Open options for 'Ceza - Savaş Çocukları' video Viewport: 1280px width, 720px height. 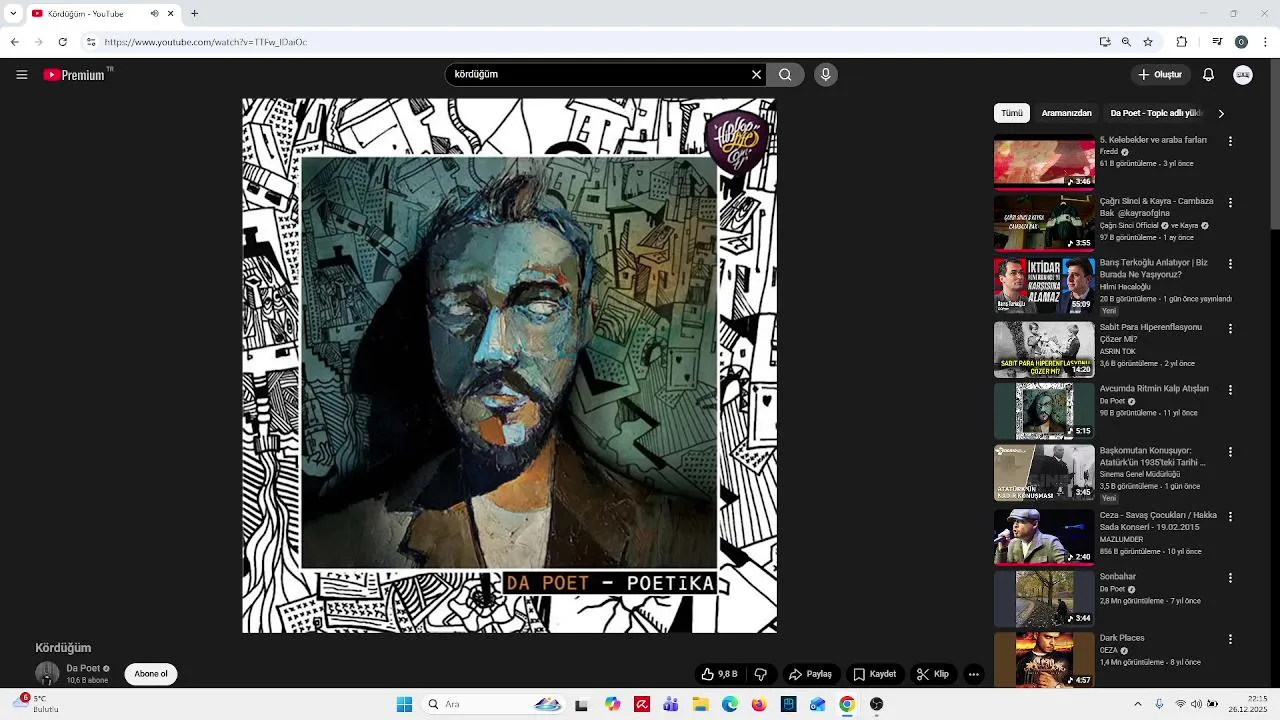pyautogui.click(x=1230, y=517)
